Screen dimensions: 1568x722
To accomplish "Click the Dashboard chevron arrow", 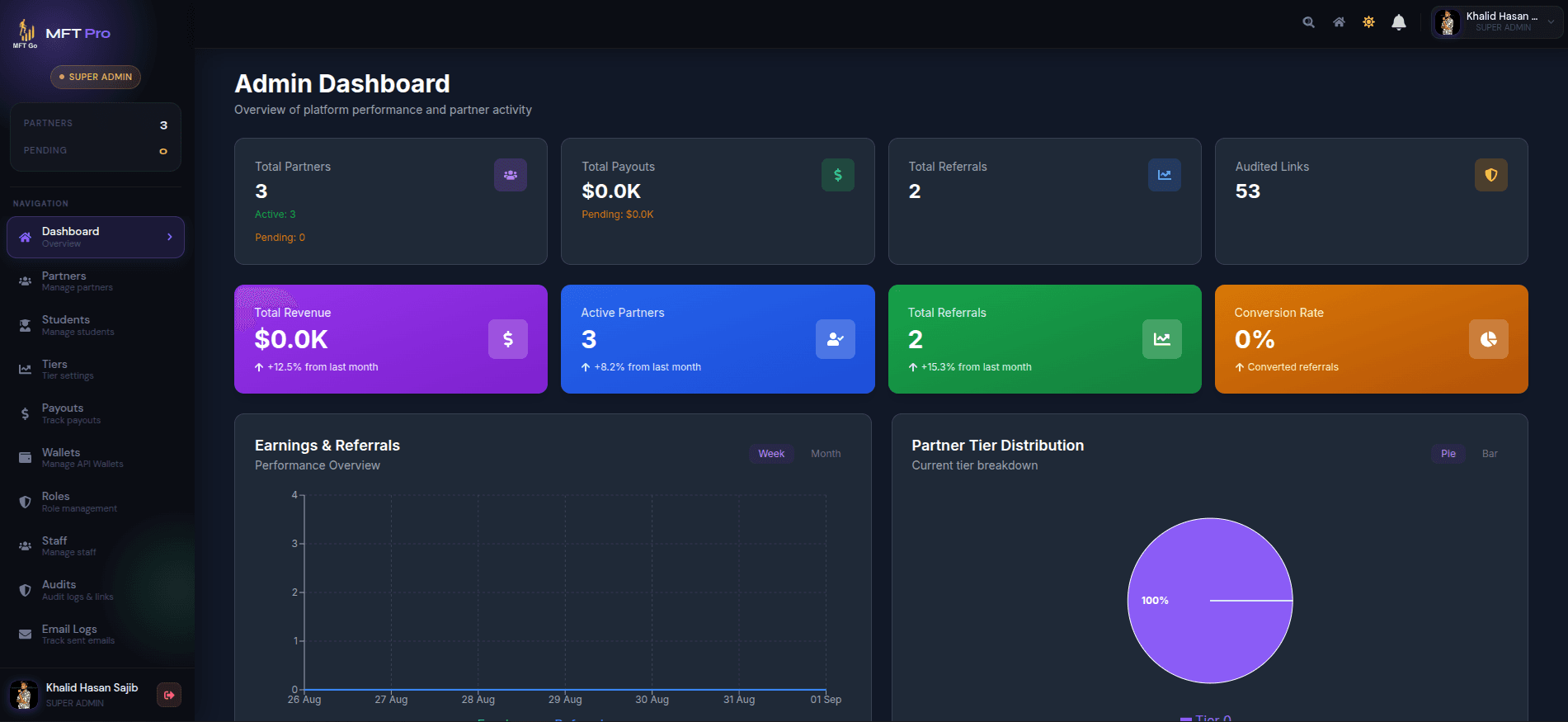I will (x=170, y=237).
